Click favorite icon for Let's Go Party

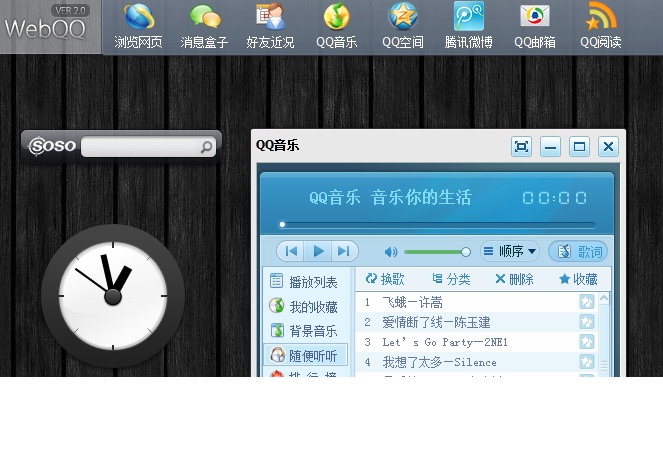[586, 342]
